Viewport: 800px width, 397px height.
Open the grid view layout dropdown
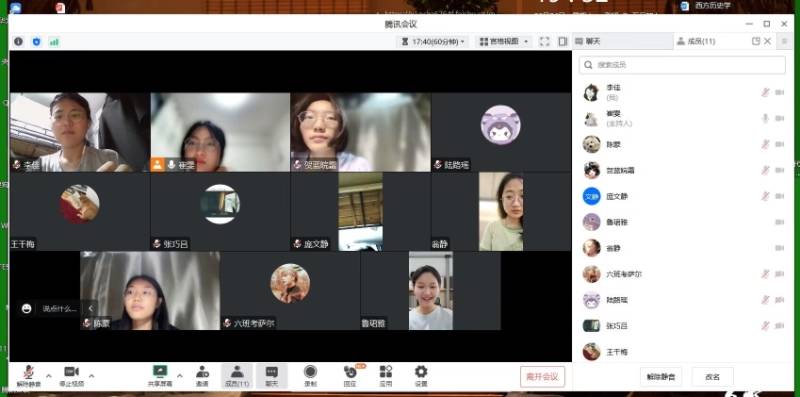click(x=504, y=42)
